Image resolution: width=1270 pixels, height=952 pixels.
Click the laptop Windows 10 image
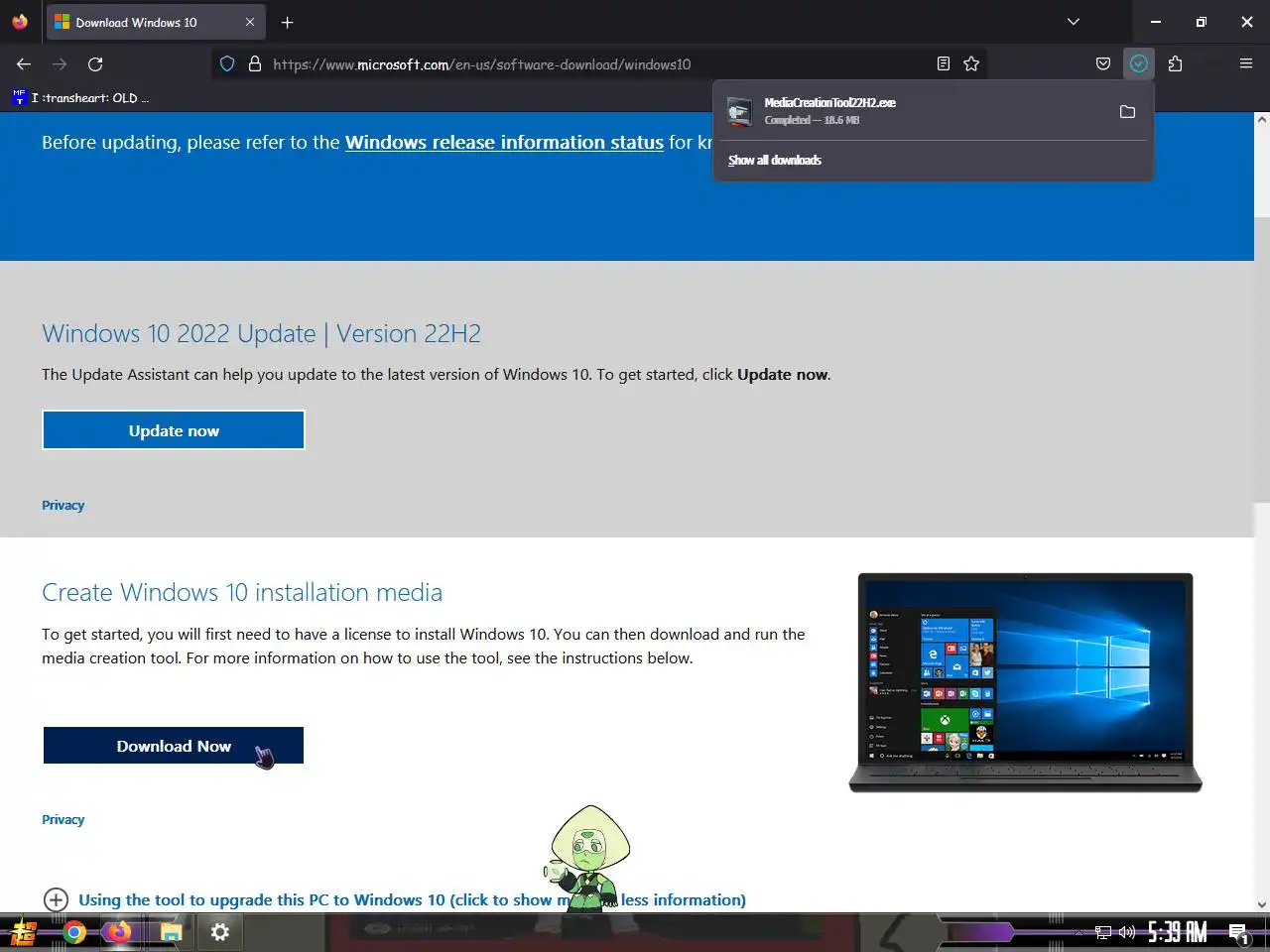(x=1025, y=682)
